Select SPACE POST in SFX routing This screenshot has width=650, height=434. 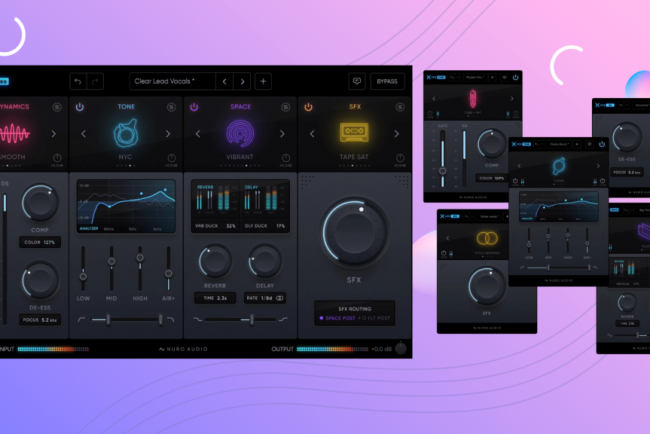click(x=337, y=318)
